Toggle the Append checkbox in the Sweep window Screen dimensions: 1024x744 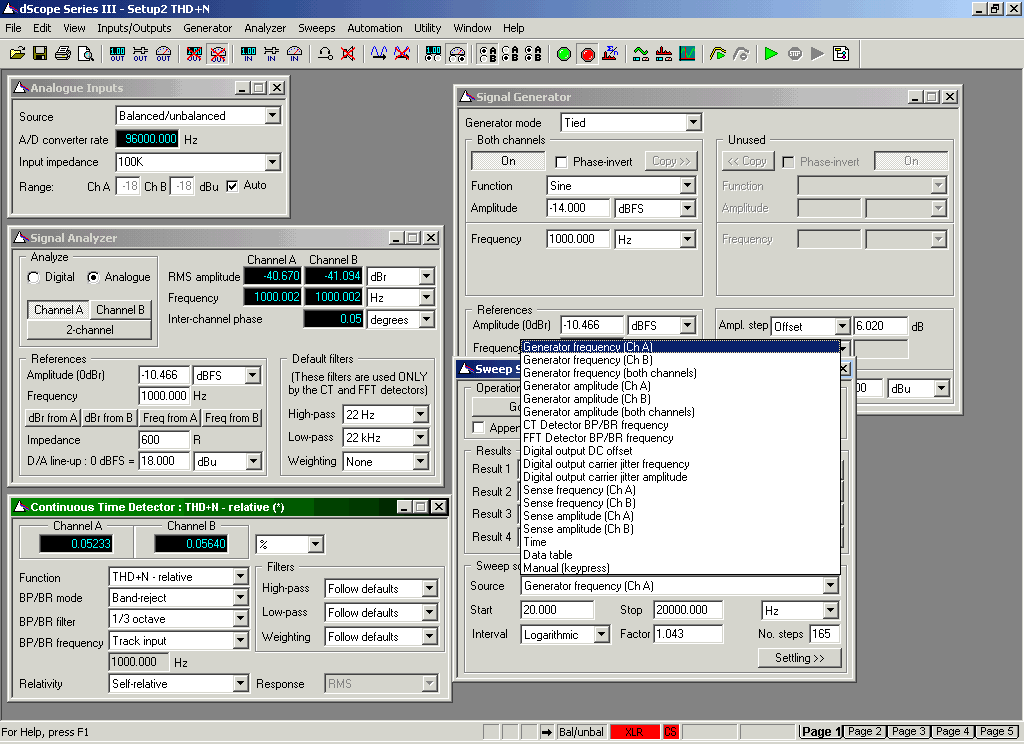[478, 428]
